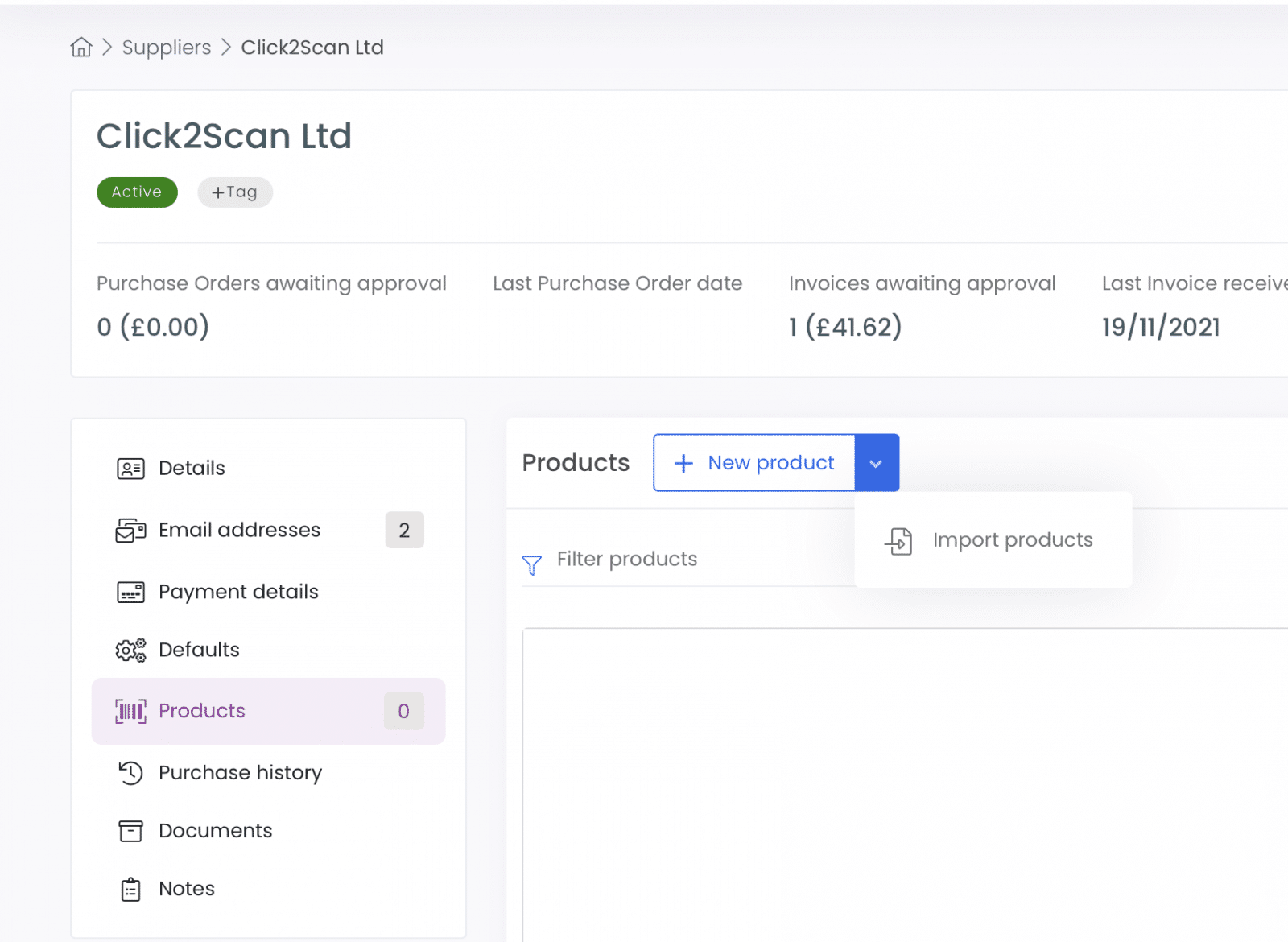Go to the home breadcrumb icon
Screen dimensions: 1288x942
point(81,48)
